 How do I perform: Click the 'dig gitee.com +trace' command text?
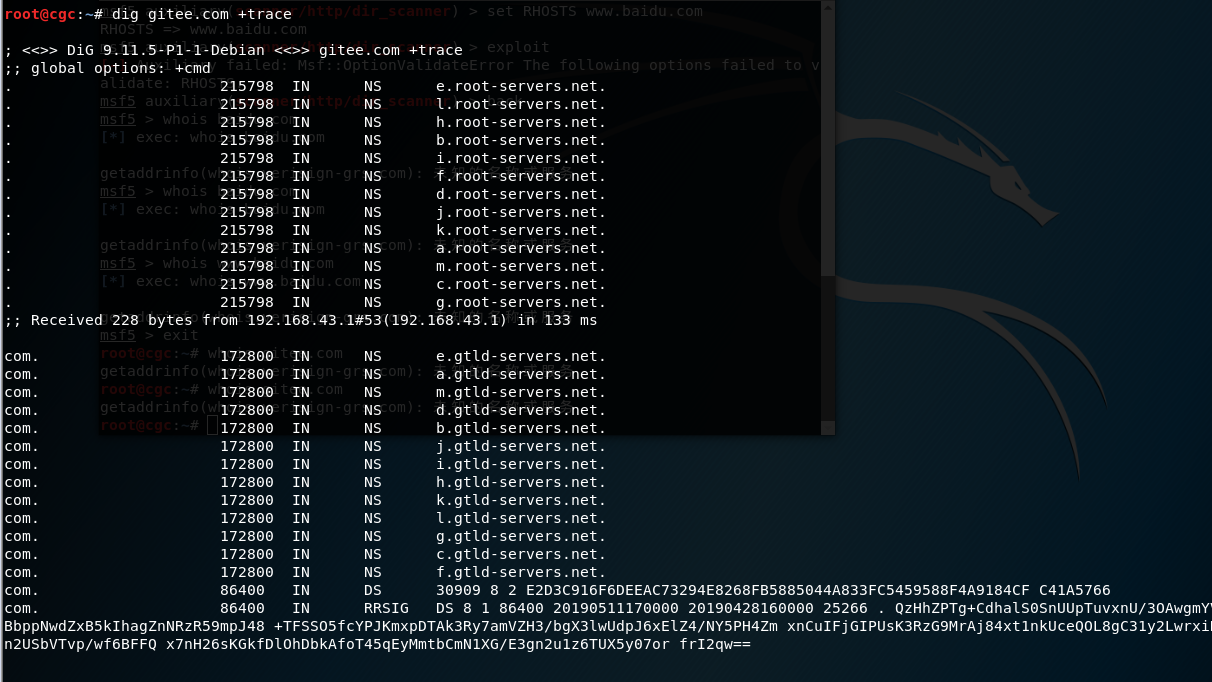[x=202, y=14]
